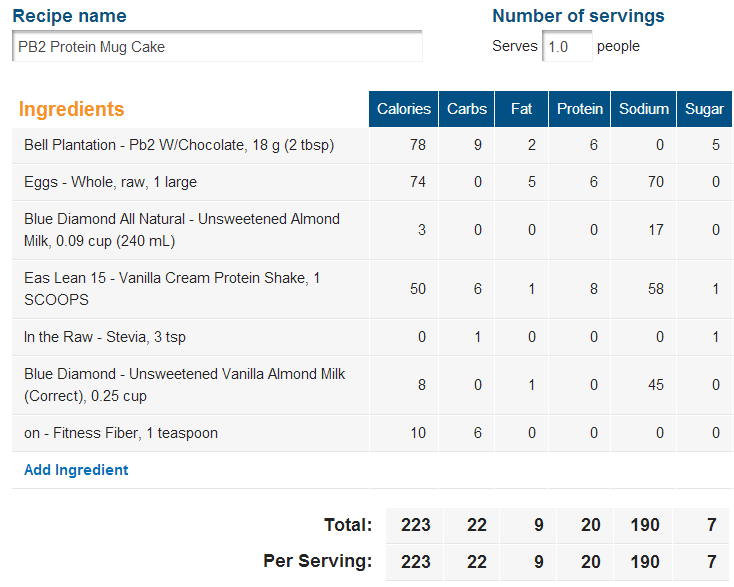This screenshot has width=734, height=587.
Task: Click the Fitness Fiber ingredient row
Action: pyautogui.click(x=372, y=433)
